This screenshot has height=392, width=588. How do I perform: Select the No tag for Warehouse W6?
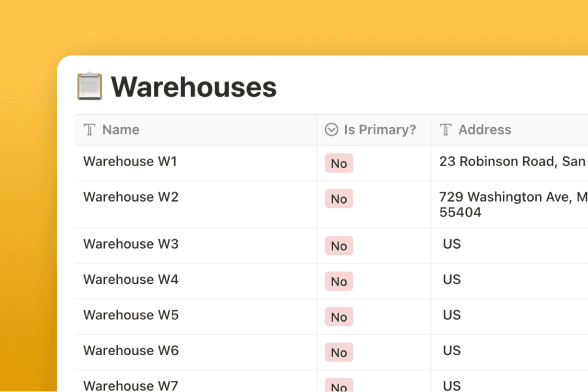click(x=339, y=352)
